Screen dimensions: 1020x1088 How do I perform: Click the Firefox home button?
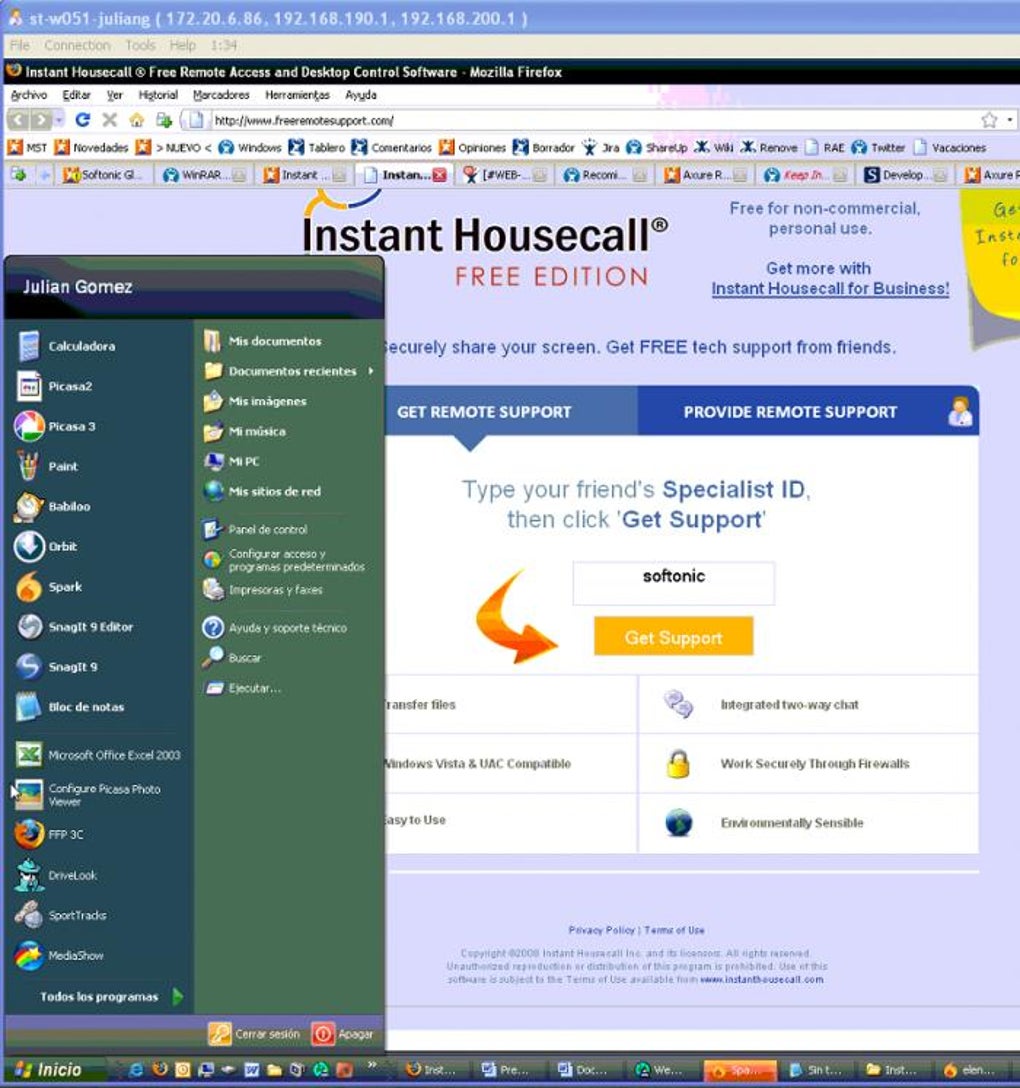[137, 120]
